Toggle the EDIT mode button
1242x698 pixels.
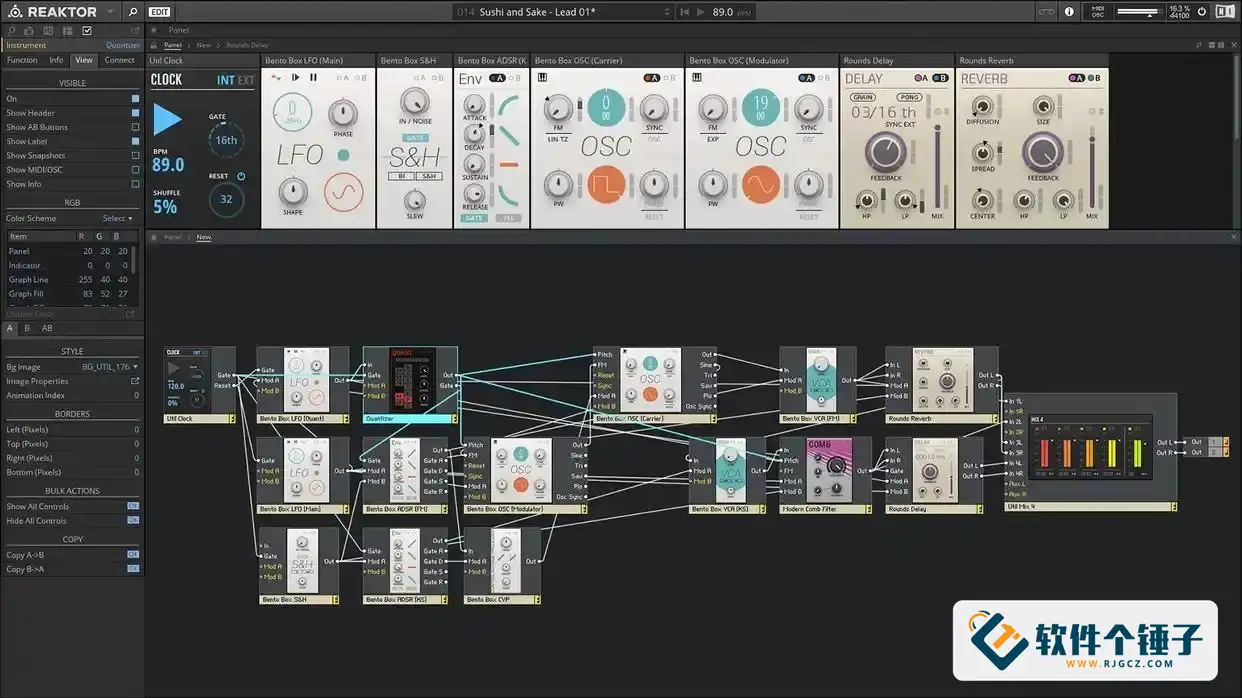point(159,12)
